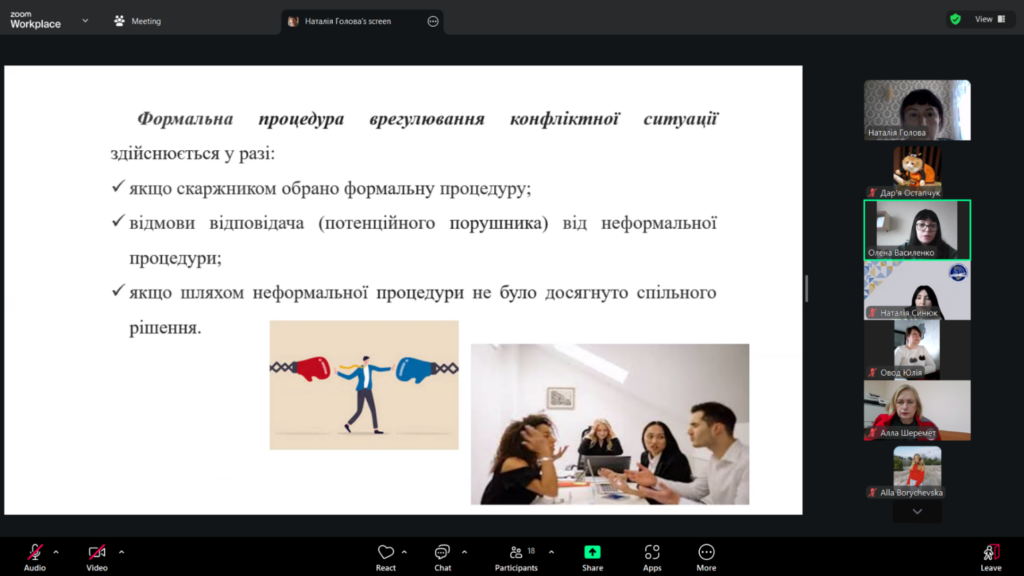Select Олена Василенко's video thumbnail
Screen dimensions: 1024x576
pyautogui.click(x=917, y=229)
